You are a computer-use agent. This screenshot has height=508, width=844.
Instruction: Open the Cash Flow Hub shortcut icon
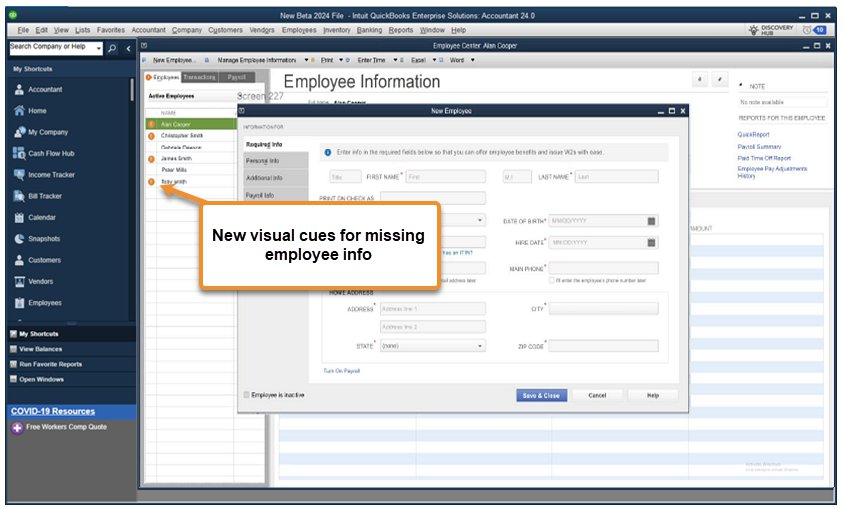19,154
